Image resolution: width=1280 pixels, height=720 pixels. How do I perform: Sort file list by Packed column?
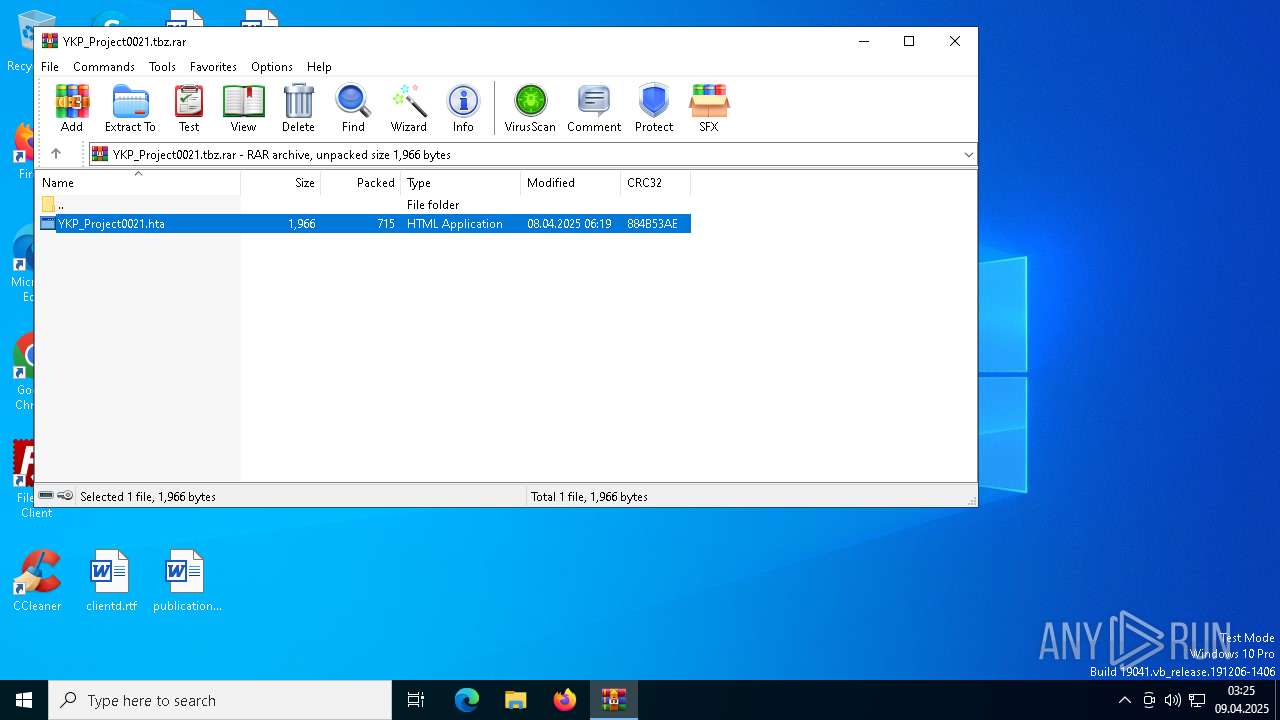tap(361, 183)
